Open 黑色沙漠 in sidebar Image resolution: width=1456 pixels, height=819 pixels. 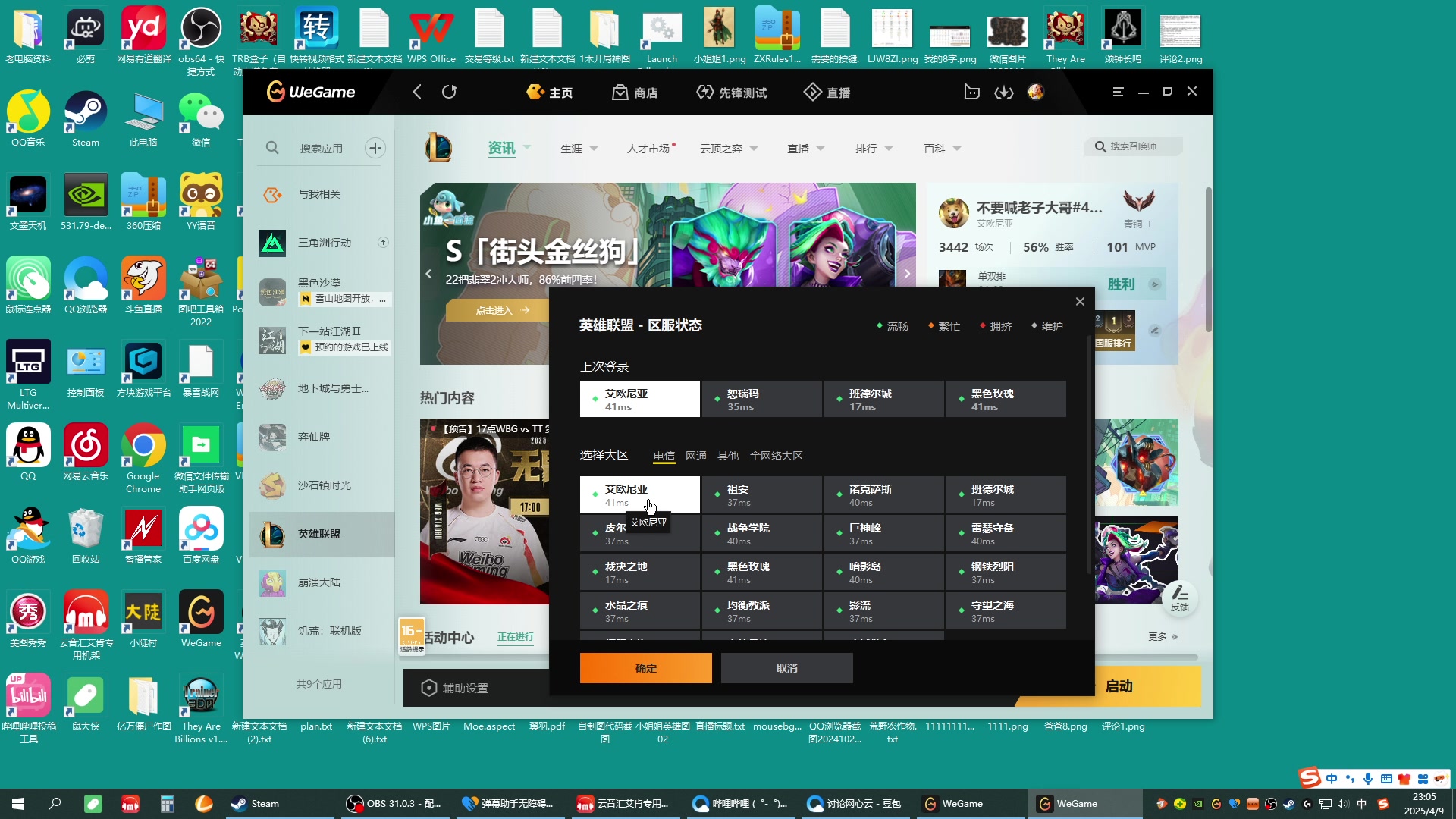[x=322, y=290]
